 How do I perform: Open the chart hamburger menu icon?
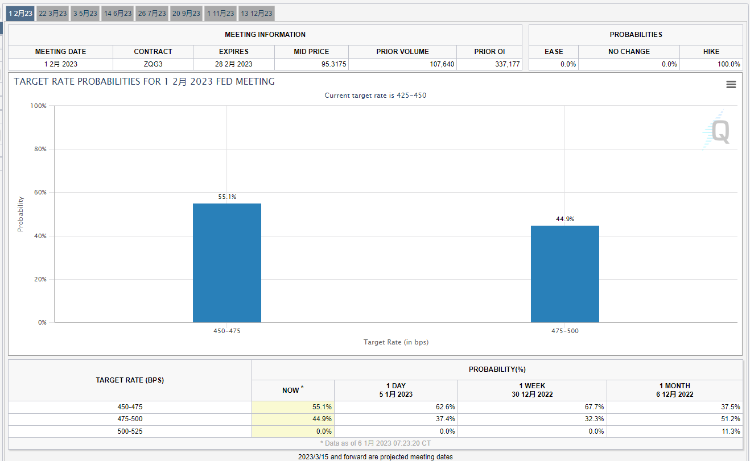(x=731, y=85)
